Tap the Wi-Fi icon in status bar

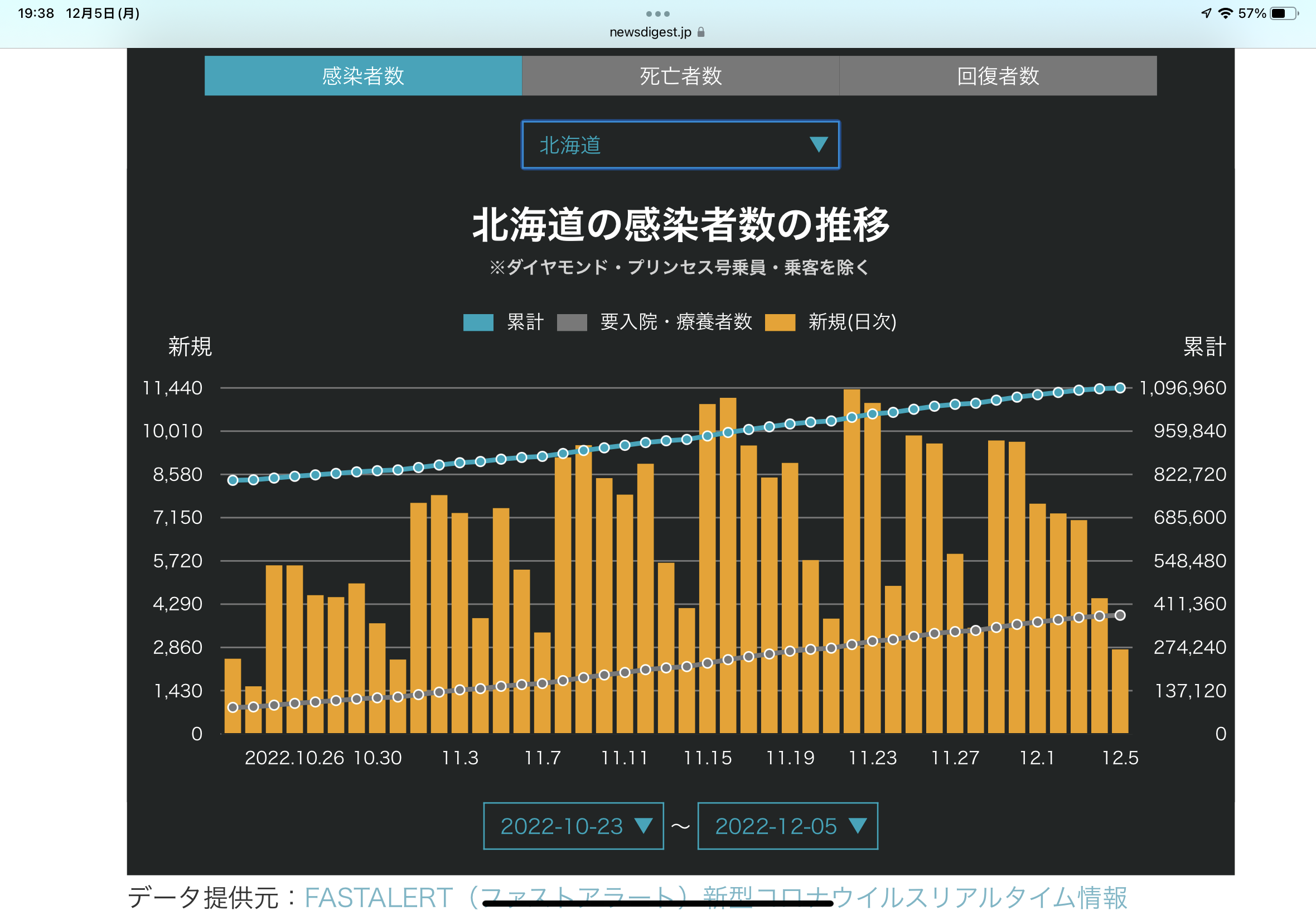coord(1225,13)
